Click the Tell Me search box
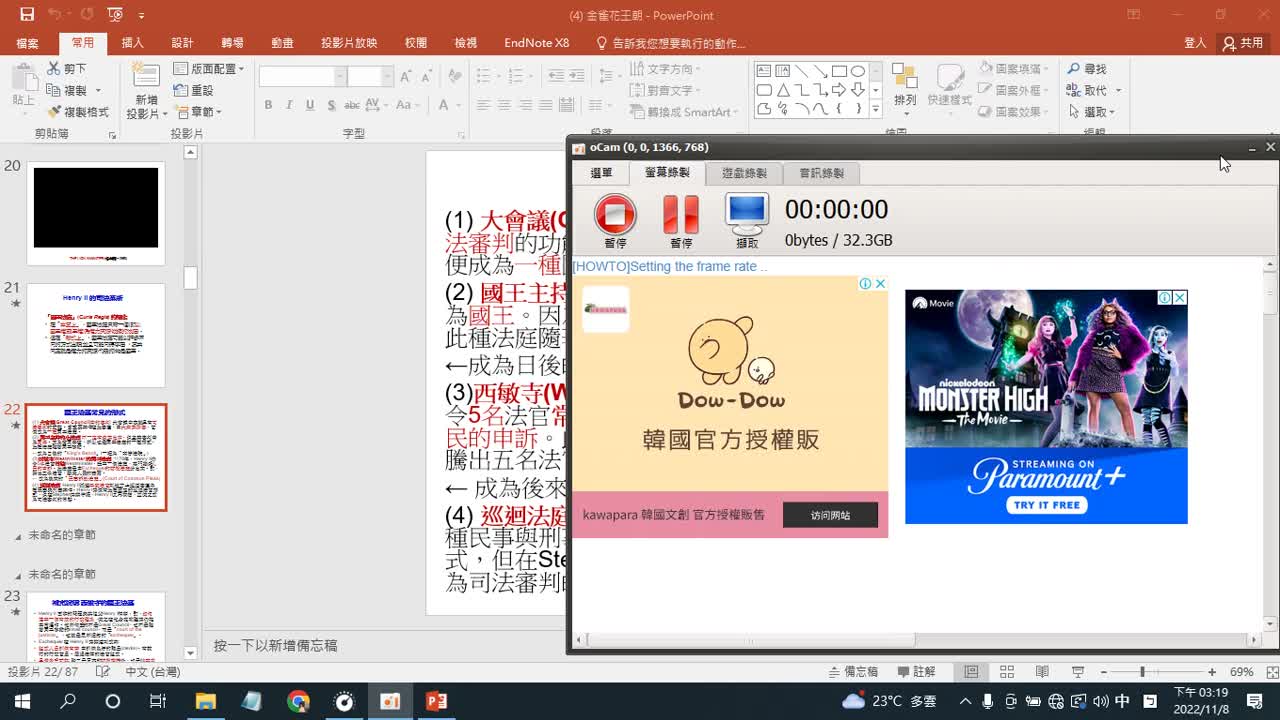Viewport: 1280px width, 720px height. pyautogui.click(x=670, y=43)
